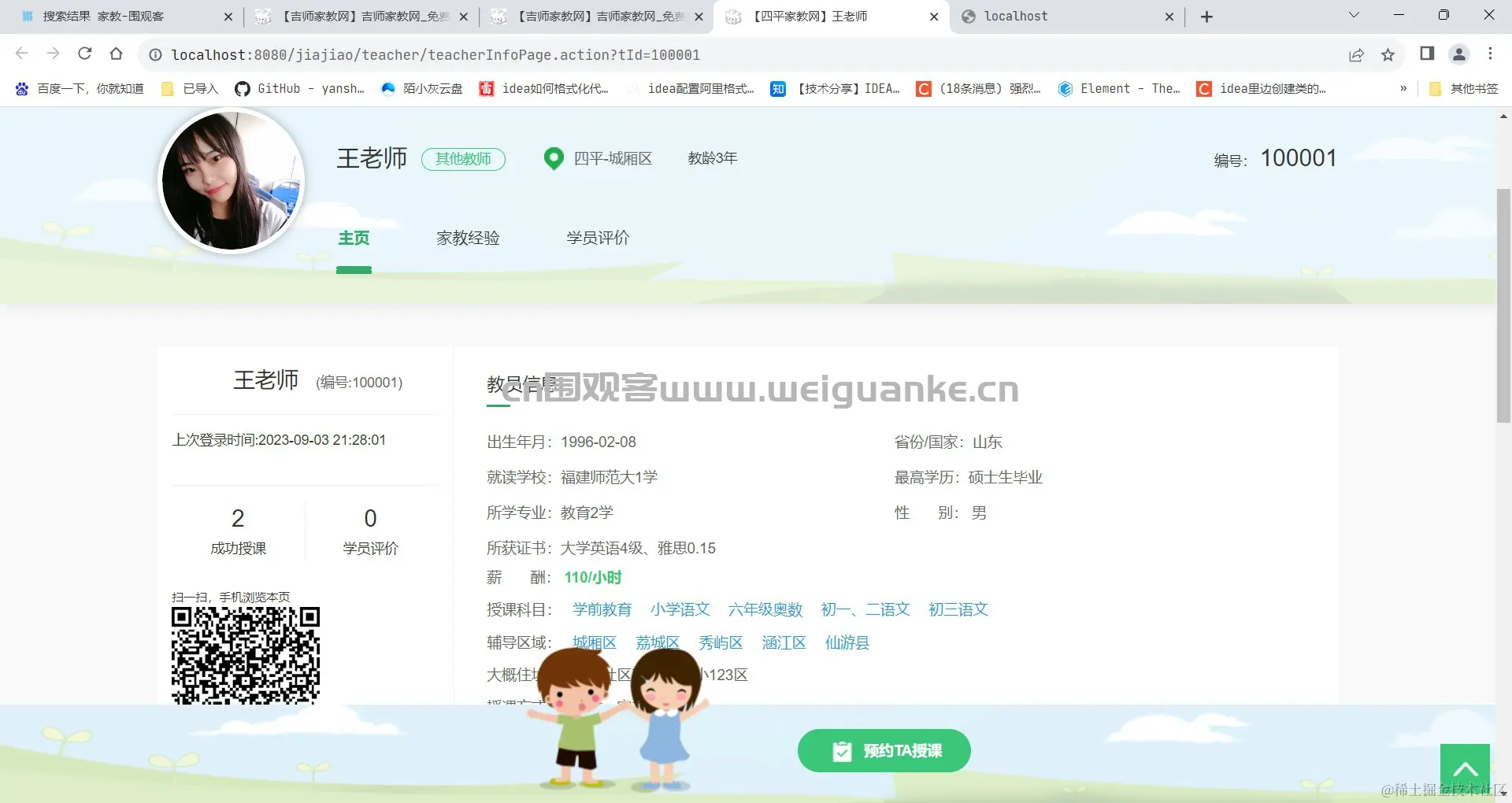Open the 仙游县 area link
1512x803 pixels.
(x=847, y=643)
